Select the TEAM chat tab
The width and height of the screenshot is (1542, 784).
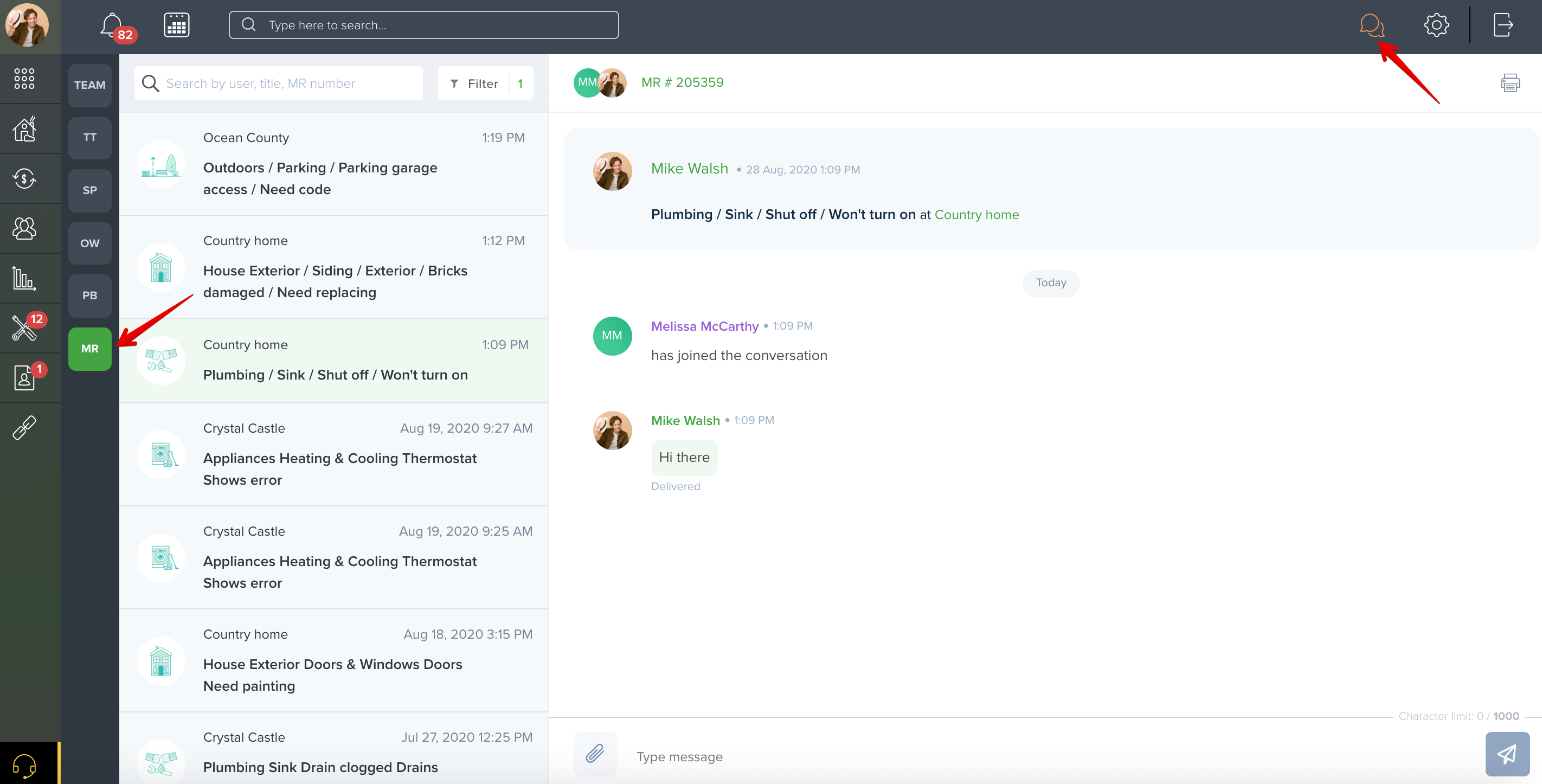(90, 85)
